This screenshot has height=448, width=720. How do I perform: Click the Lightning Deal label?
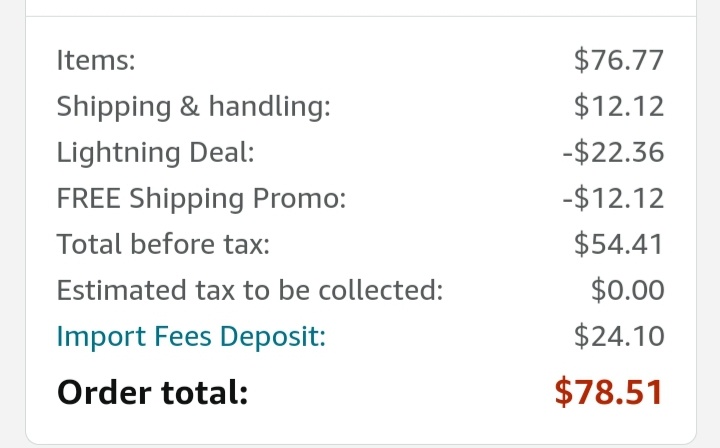[x=156, y=153]
